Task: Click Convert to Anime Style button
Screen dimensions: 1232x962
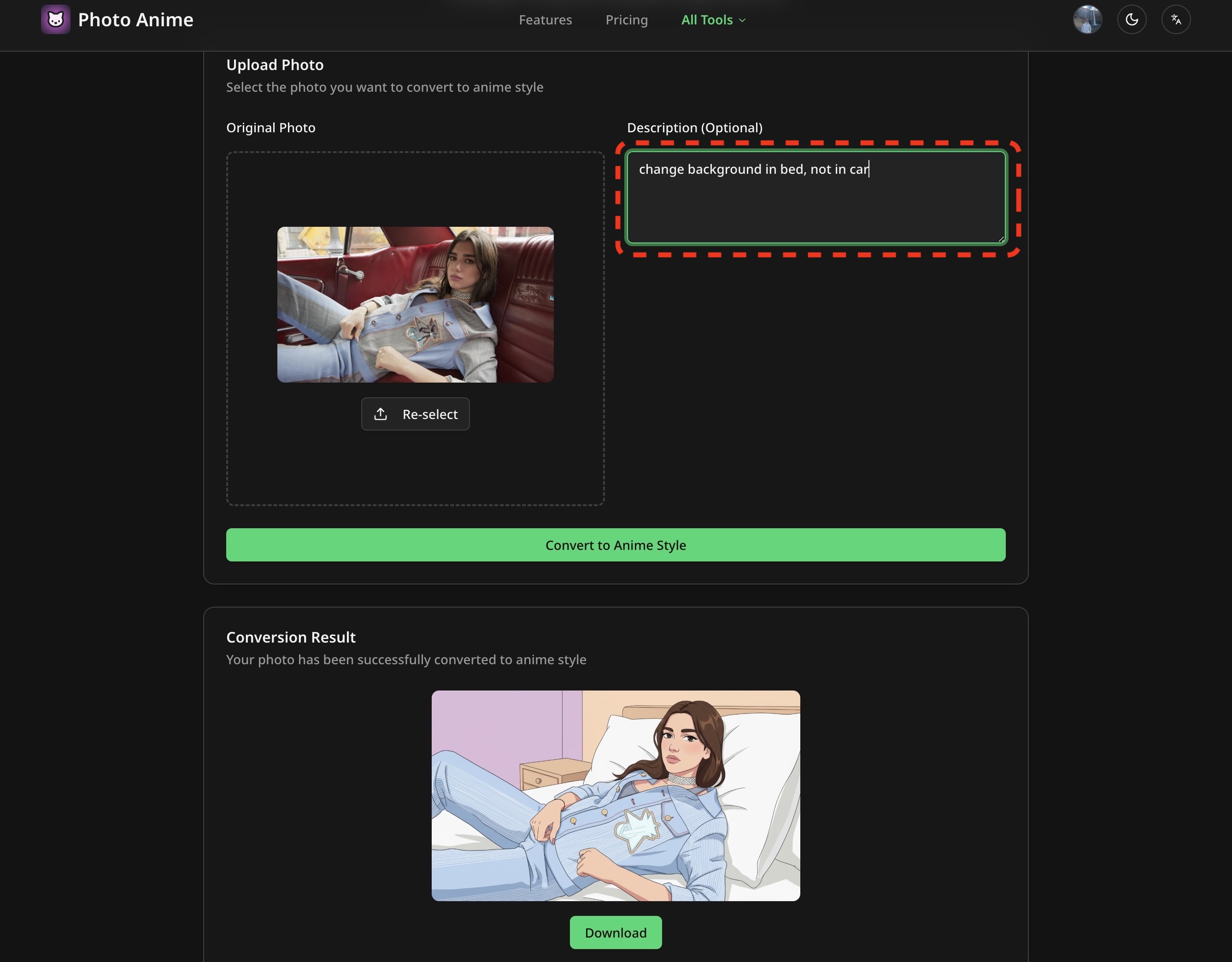Action: 616,545
